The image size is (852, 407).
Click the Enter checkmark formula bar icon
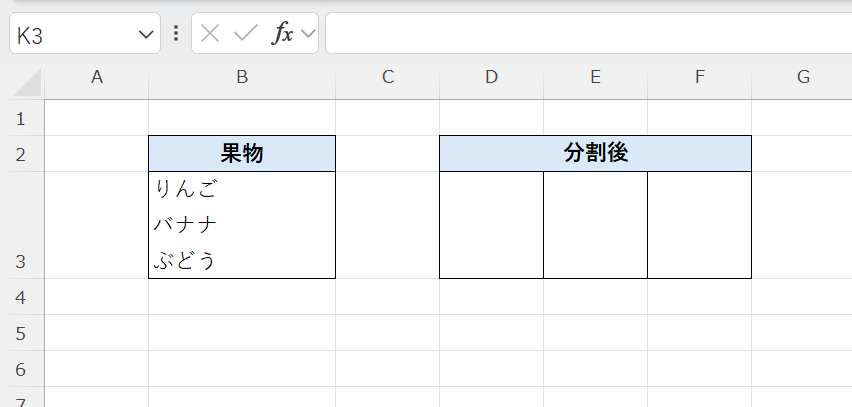tap(245, 33)
